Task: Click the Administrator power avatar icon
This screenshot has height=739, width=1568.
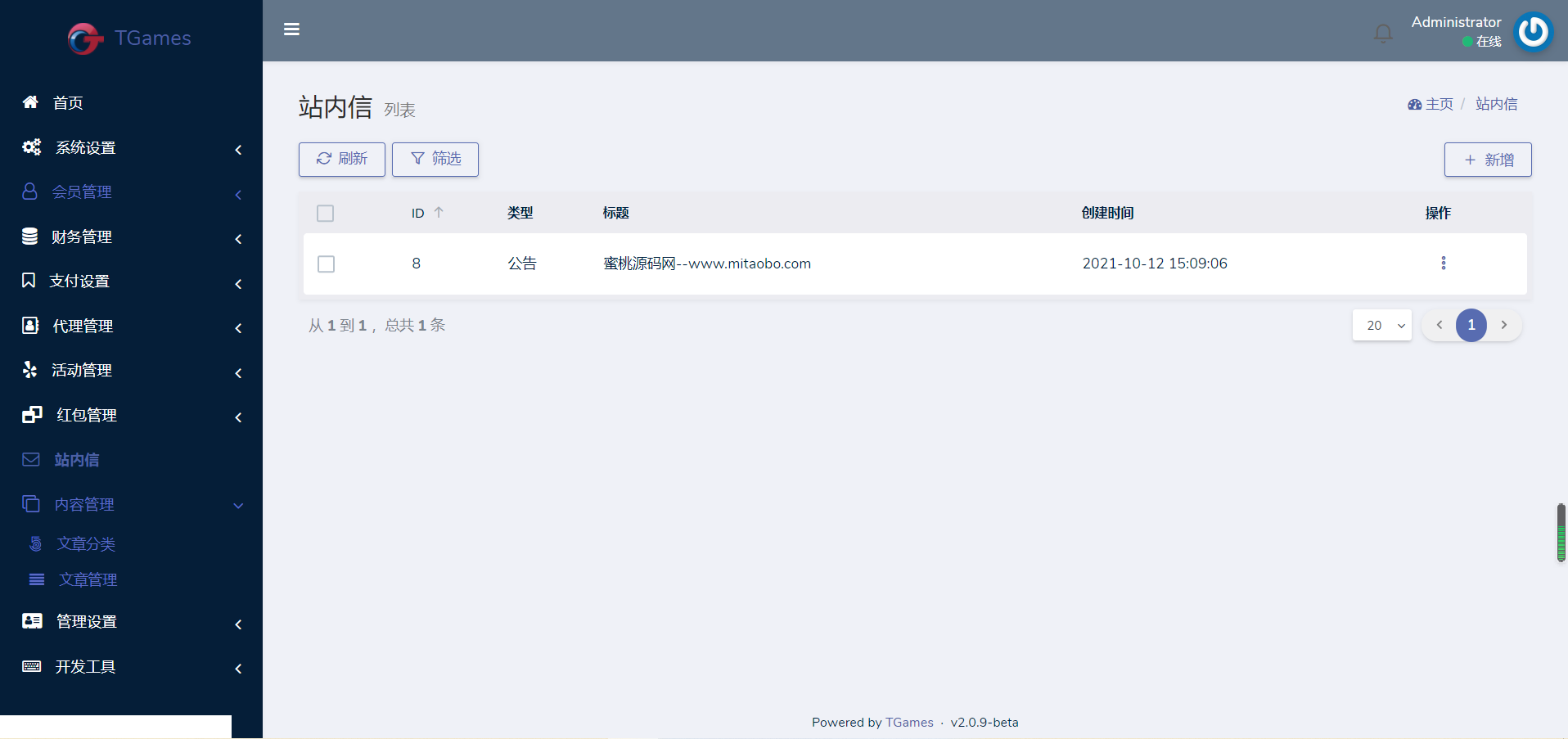Action: click(x=1533, y=33)
